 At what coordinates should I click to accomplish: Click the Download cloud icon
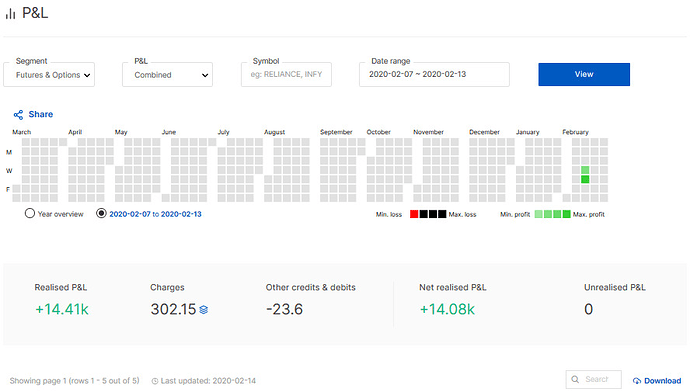637,381
